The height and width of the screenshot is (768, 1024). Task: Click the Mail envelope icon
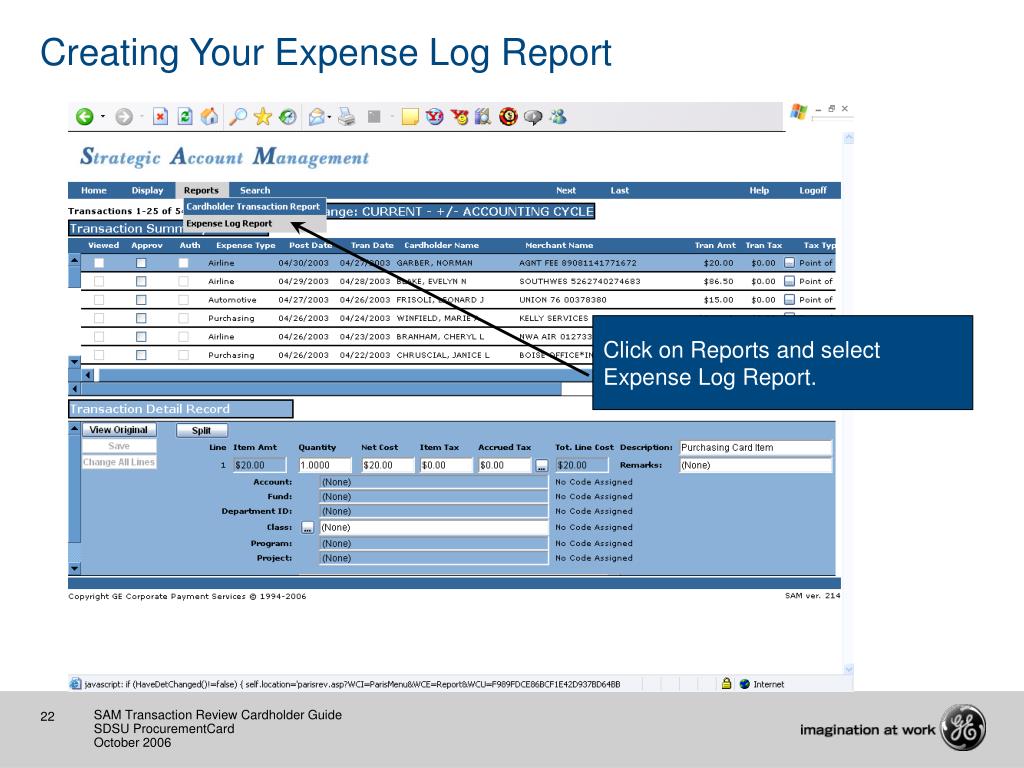click(316, 117)
